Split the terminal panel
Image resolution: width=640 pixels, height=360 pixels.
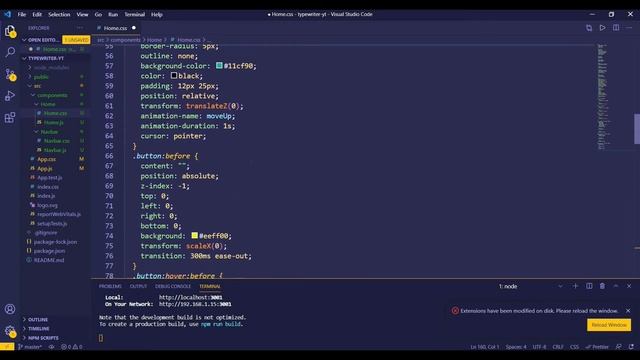click(589, 286)
